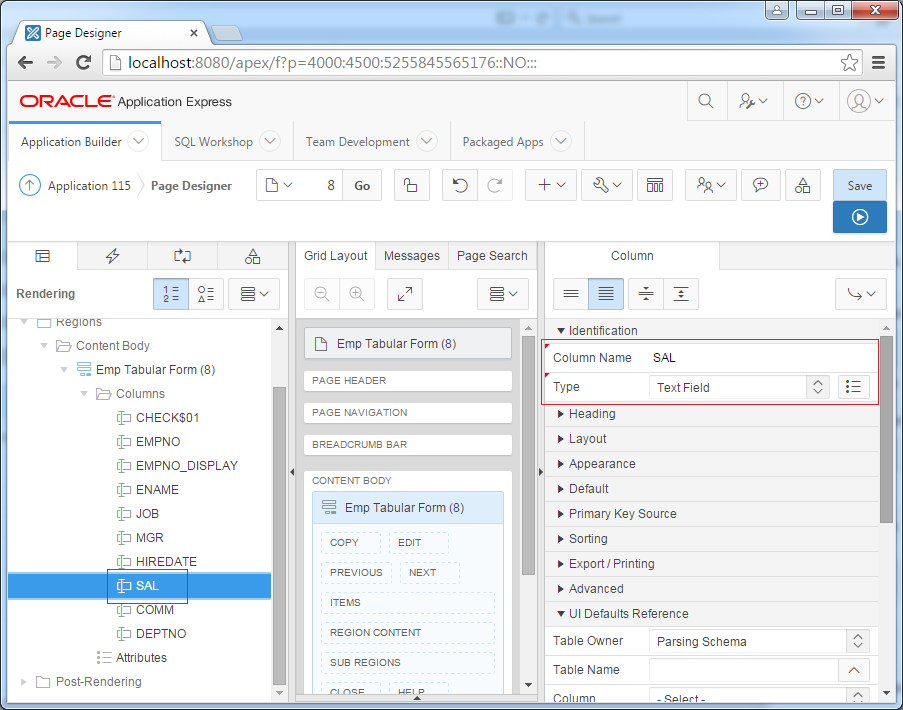This screenshot has height=710, width=903.
Task: Redo the last change
Action: [494, 185]
